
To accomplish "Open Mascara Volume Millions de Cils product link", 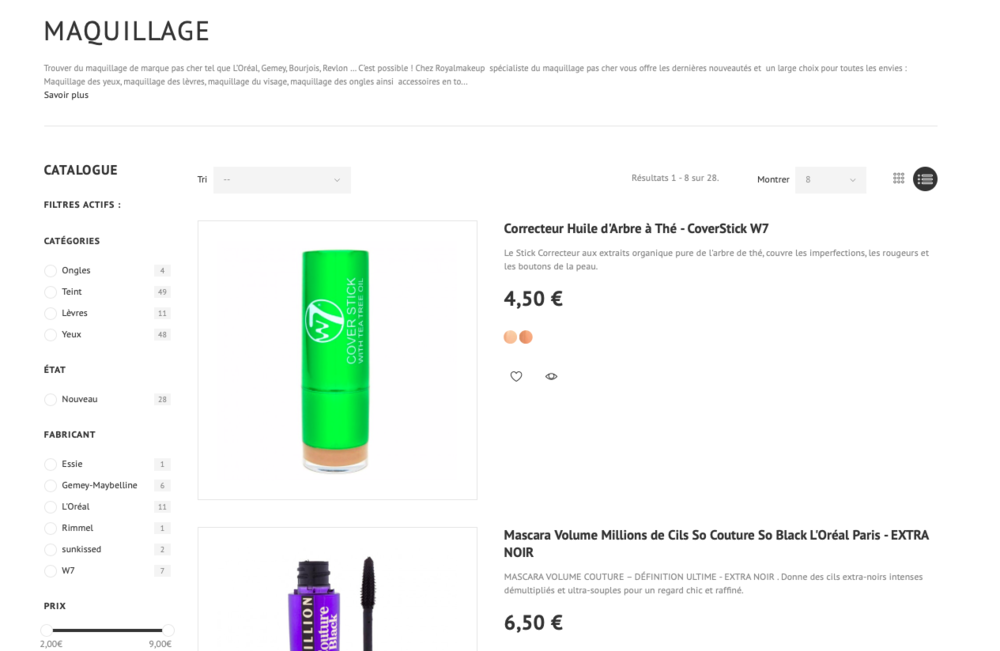I will coord(716,543).
